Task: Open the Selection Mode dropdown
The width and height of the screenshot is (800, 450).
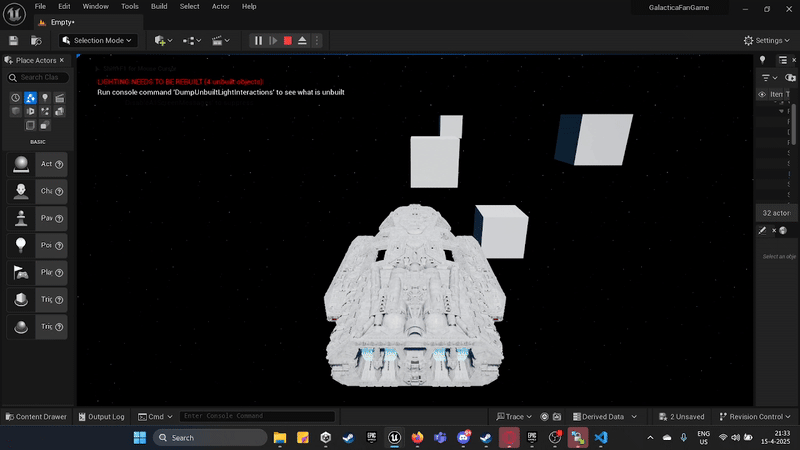Action: click(98, 40)
